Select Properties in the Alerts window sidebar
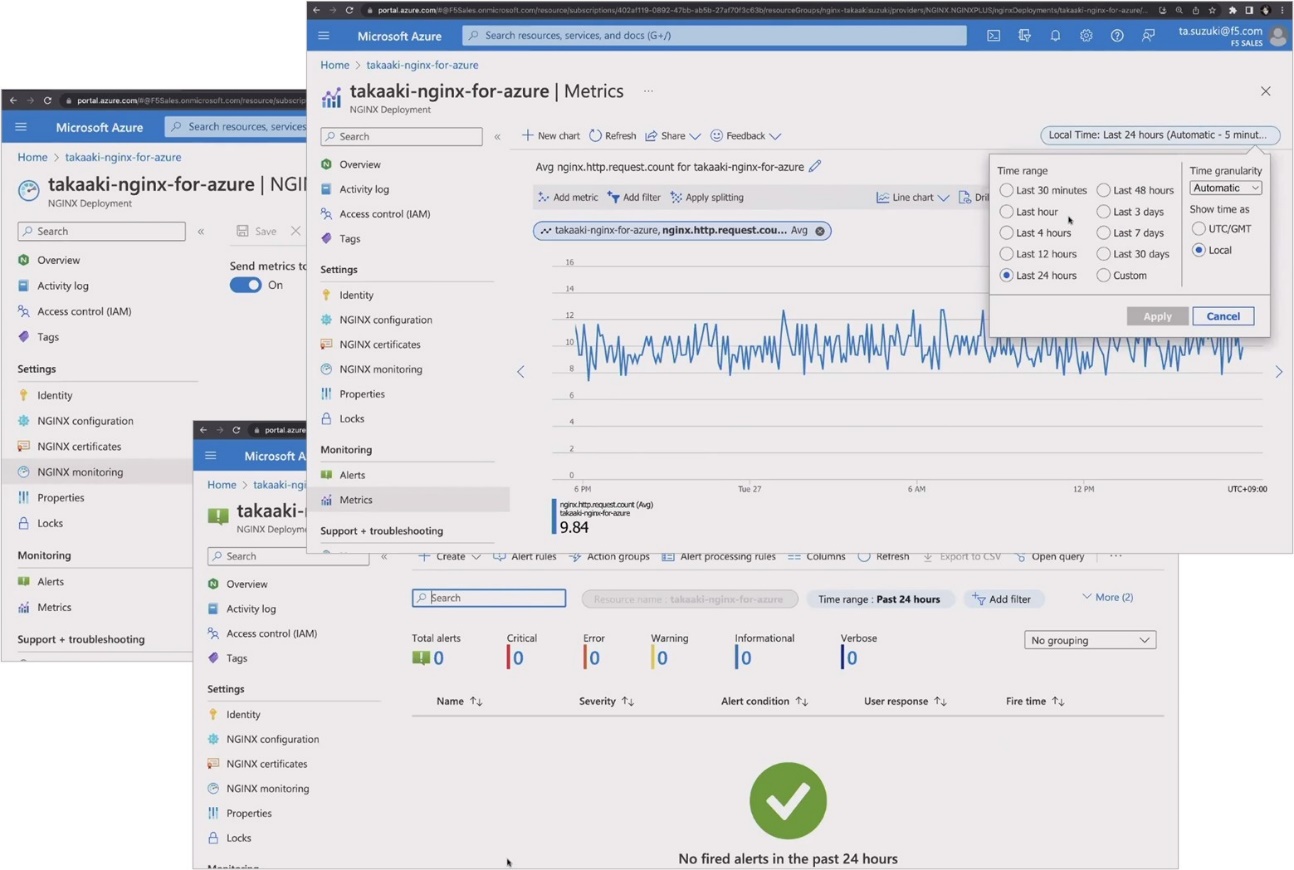This screenshot has width=1294, height=870. point(249,814)
